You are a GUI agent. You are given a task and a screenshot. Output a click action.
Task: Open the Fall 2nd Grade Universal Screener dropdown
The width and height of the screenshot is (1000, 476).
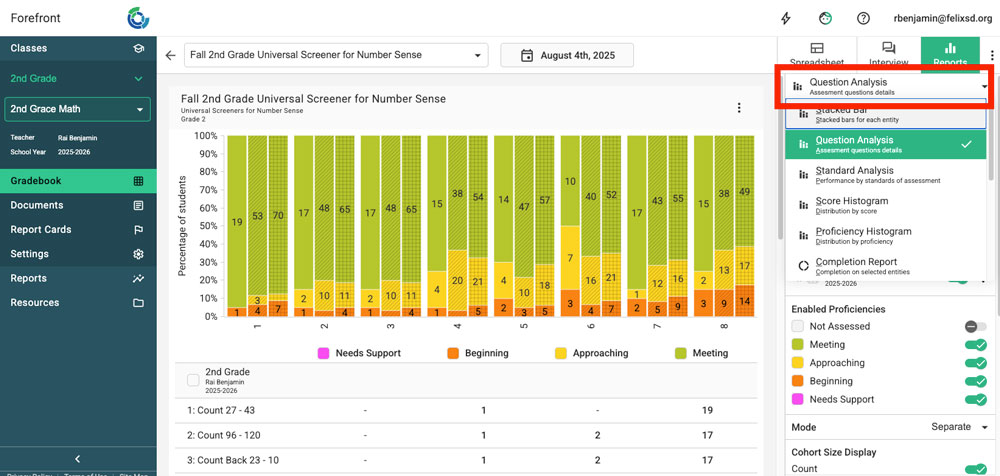click(336, 56)
